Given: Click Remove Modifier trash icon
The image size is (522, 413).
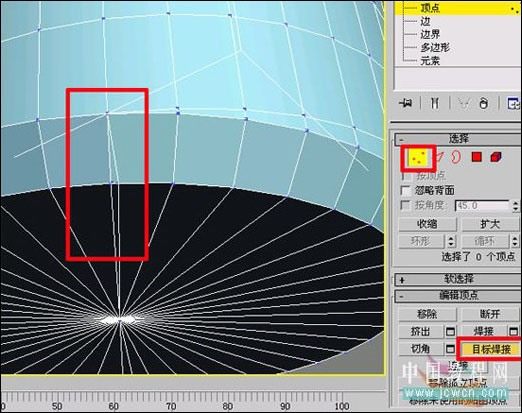Looking at the screenshot, I should tap(484, 103).
